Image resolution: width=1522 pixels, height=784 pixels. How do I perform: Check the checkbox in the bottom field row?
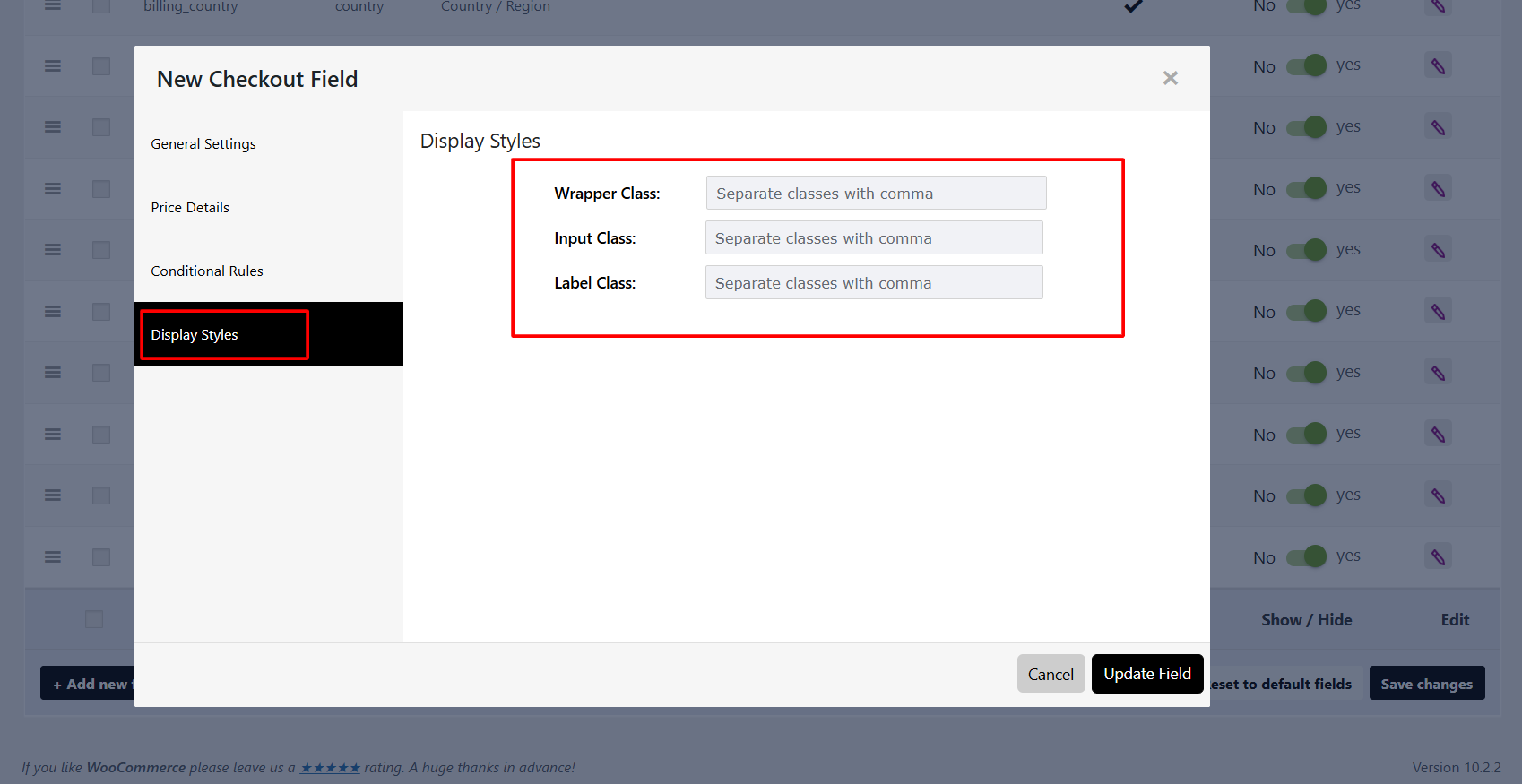pos(101,557)
